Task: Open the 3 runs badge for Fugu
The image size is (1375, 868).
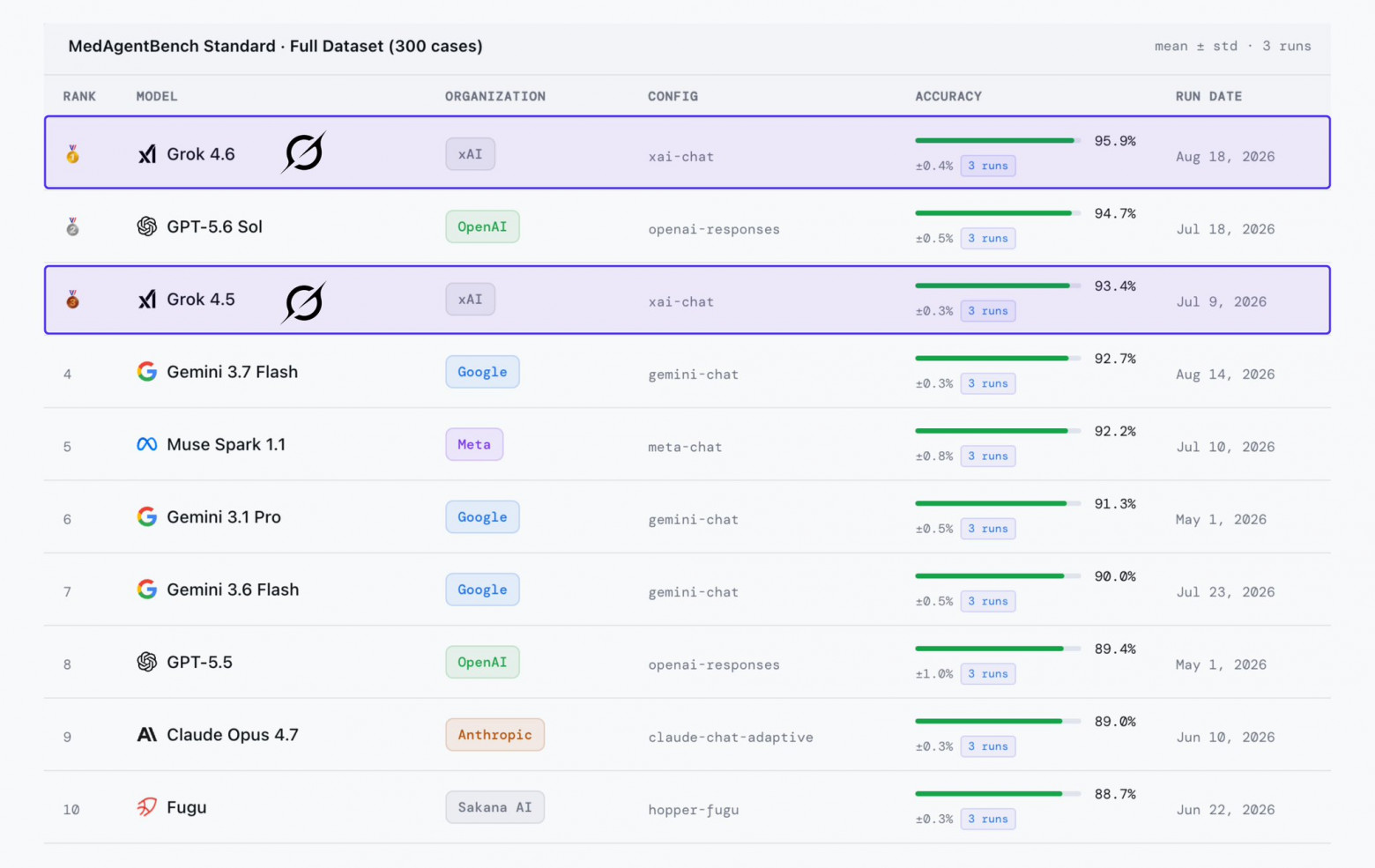Action: pos(988,819)
